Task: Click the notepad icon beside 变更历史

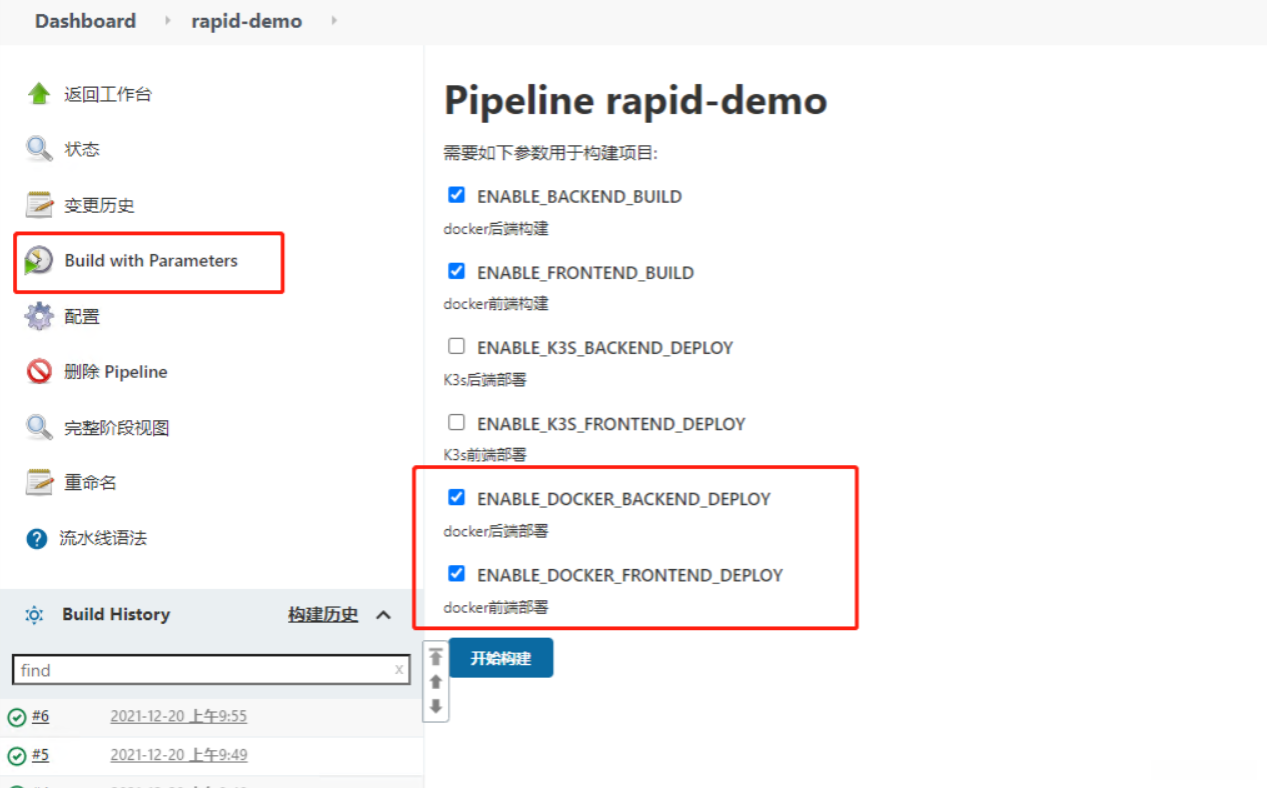Action: [39, 205]
